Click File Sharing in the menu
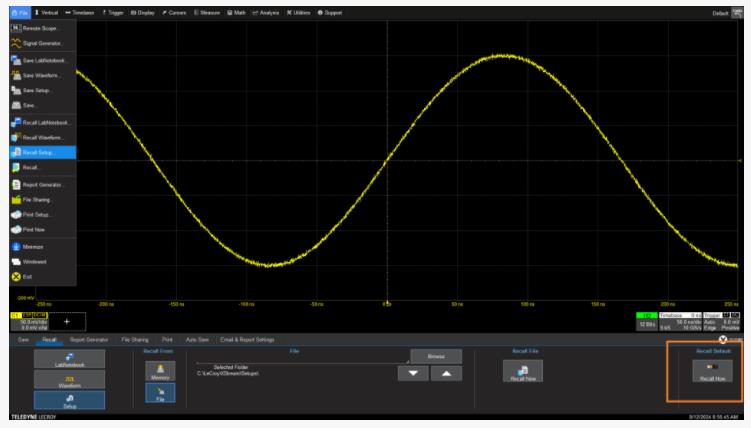 pos(38,199)
